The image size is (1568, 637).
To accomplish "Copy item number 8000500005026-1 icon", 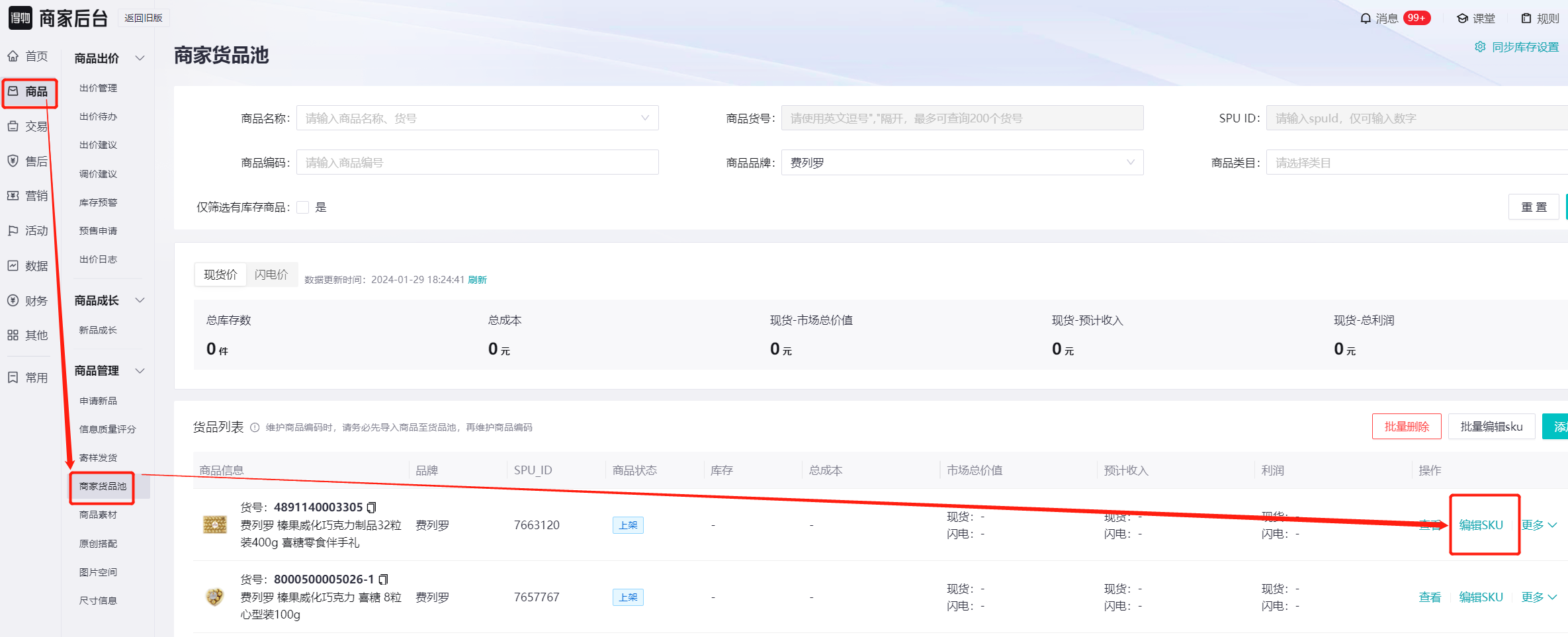I will pyautogui.click(x=383, y=579).
